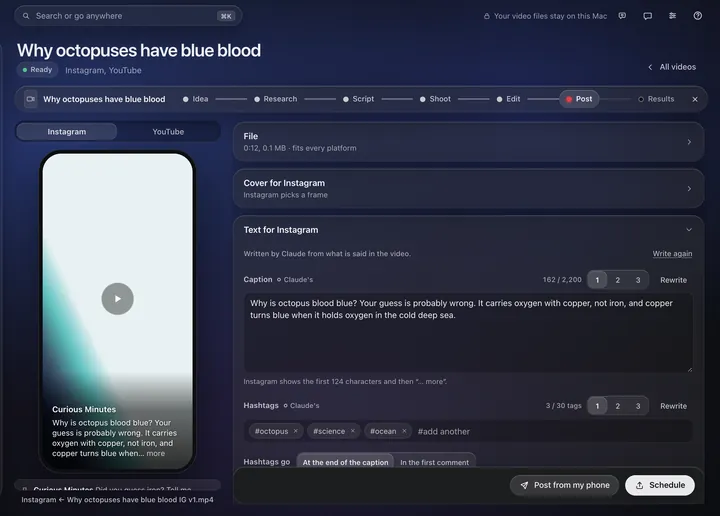This screenshot has height=516, width=720.
Task: Click the caption area resize handle
Action: pos(689,369)
